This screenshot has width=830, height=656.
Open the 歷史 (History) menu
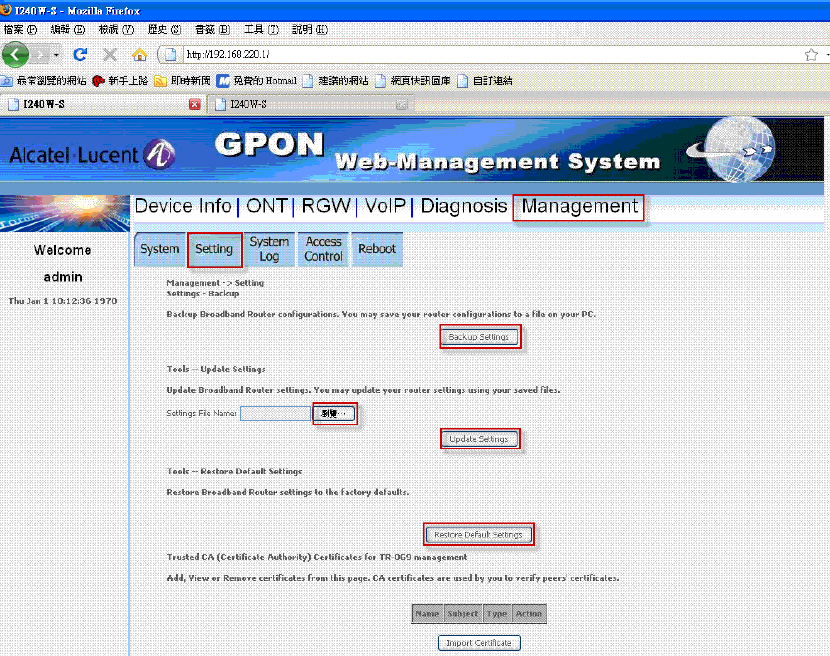tap(164, 29)
